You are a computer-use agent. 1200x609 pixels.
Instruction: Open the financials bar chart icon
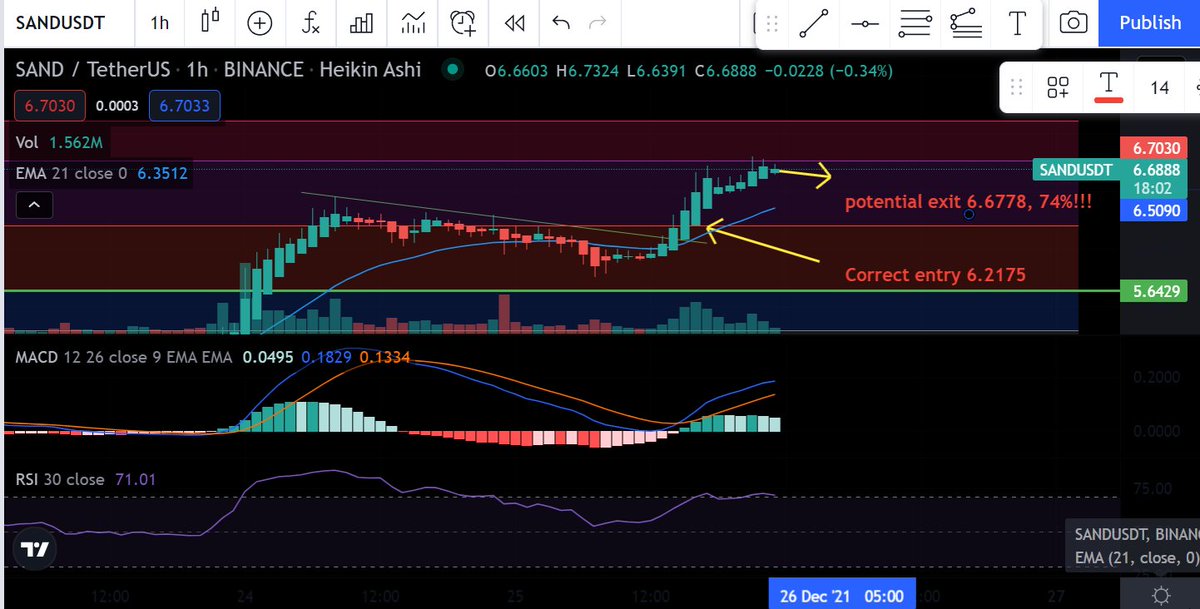362,22
